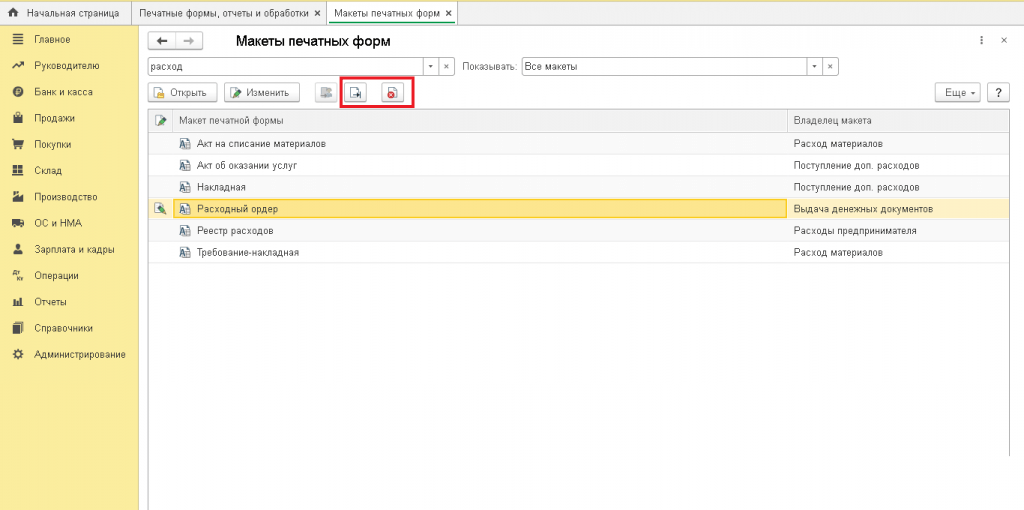Click the Изменить button
Screen dimensions: 1024x510
260,93
